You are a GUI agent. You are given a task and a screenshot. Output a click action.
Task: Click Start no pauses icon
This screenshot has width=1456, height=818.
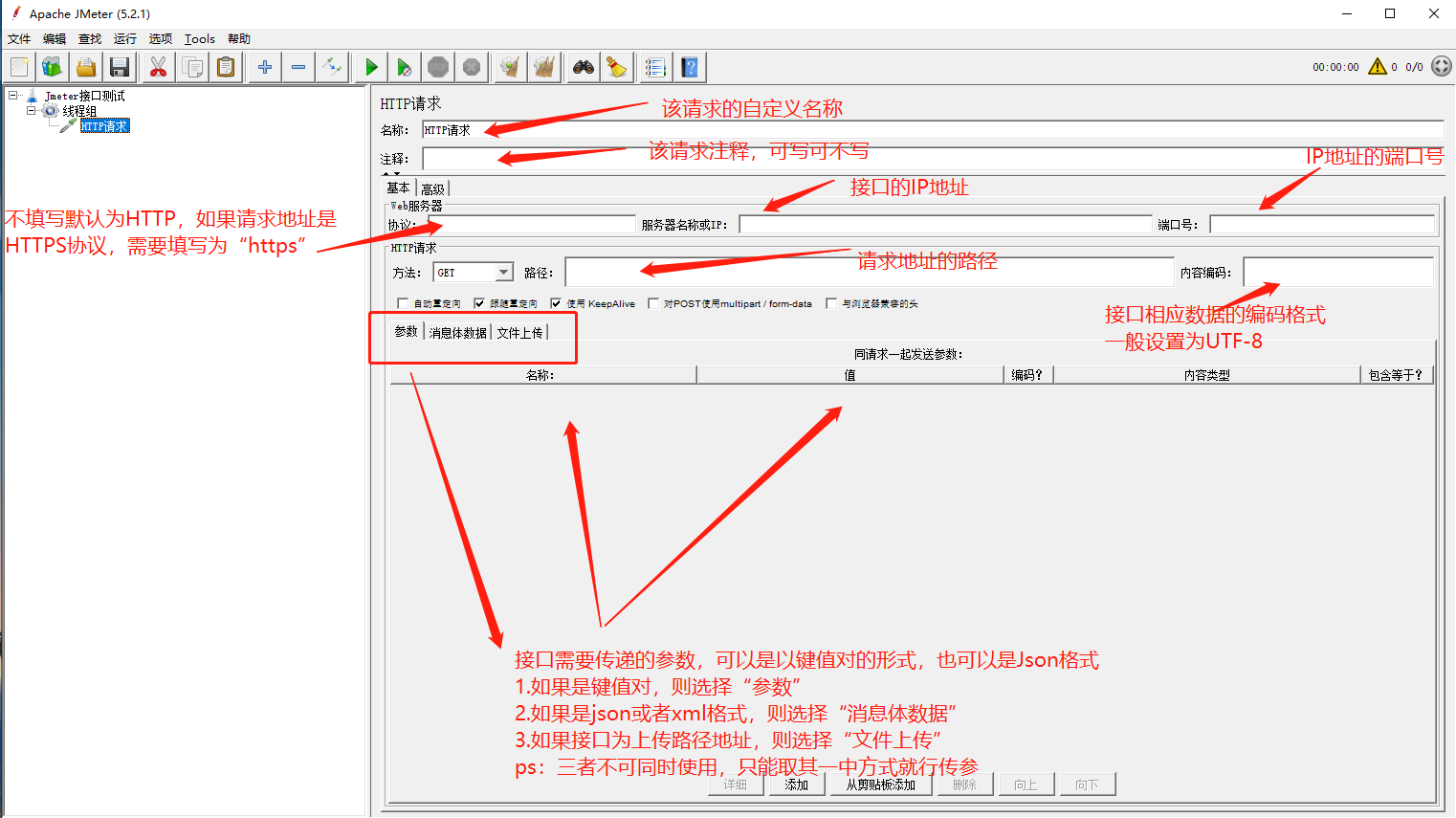(x=405, y=67)
